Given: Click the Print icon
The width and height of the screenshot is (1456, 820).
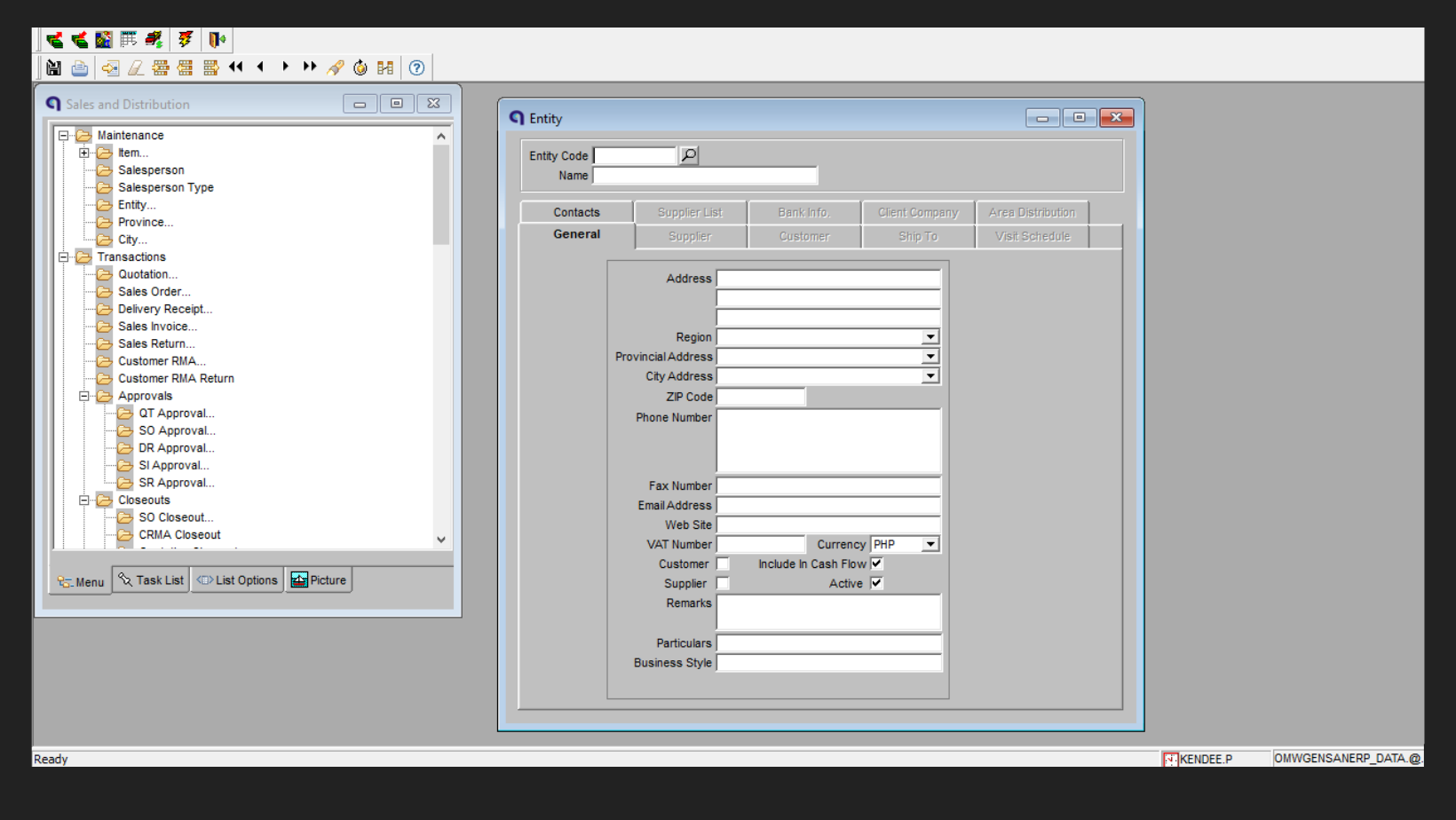Looking at the screenshot, I should (x=80, y=67).
